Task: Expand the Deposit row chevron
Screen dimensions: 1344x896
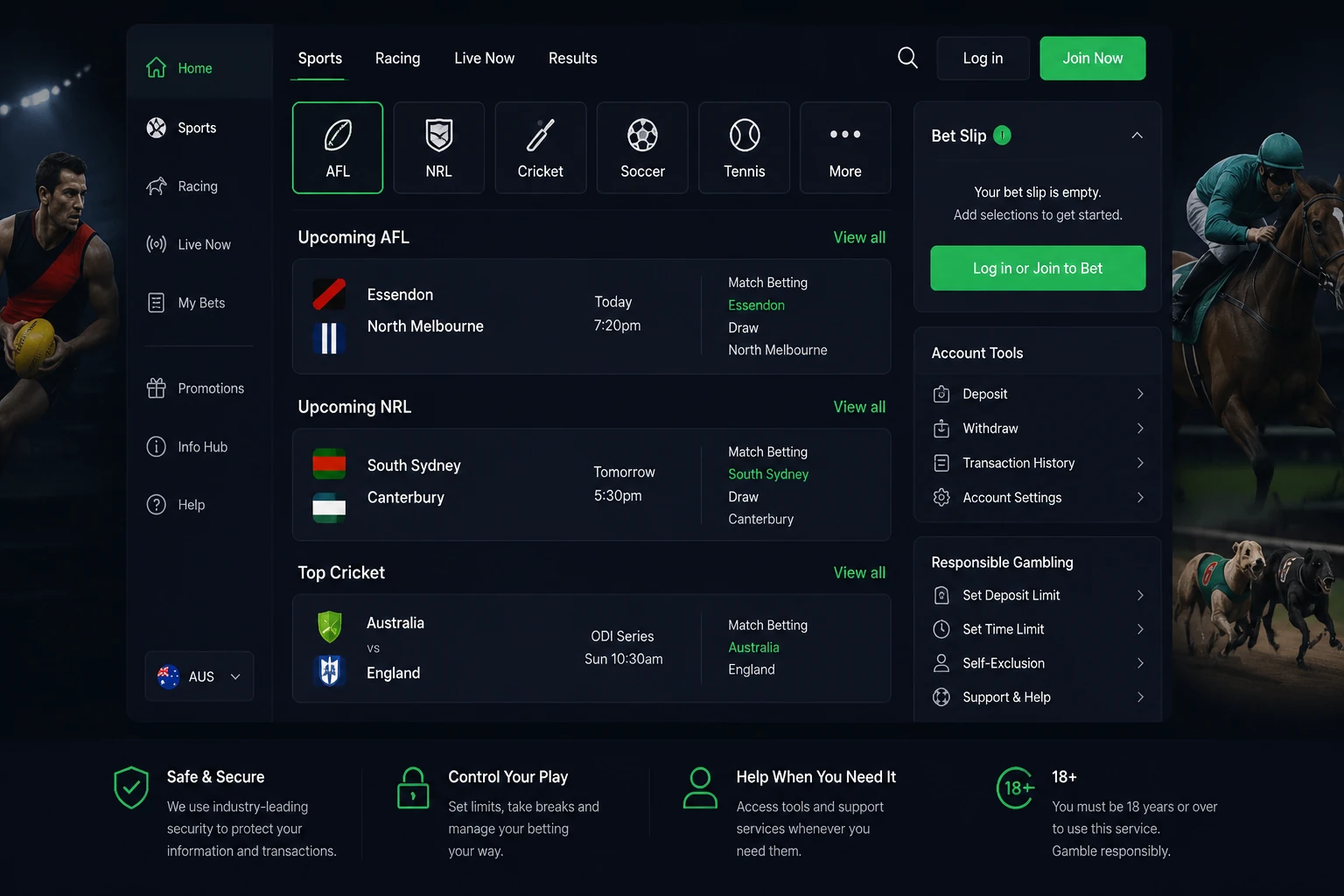Action: (1140, 394)
